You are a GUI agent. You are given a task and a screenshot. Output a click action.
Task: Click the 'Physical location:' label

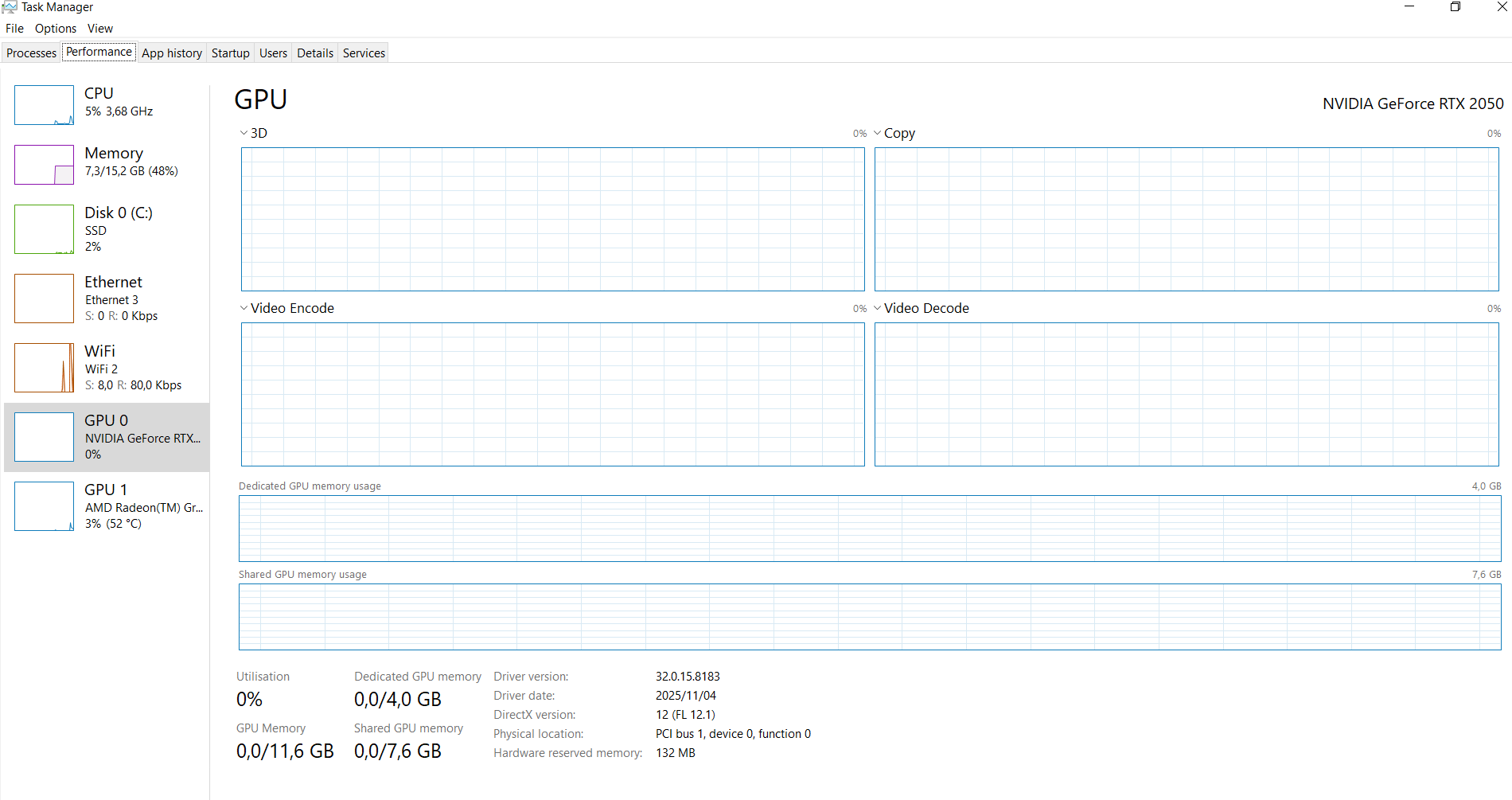pos(539,734)
